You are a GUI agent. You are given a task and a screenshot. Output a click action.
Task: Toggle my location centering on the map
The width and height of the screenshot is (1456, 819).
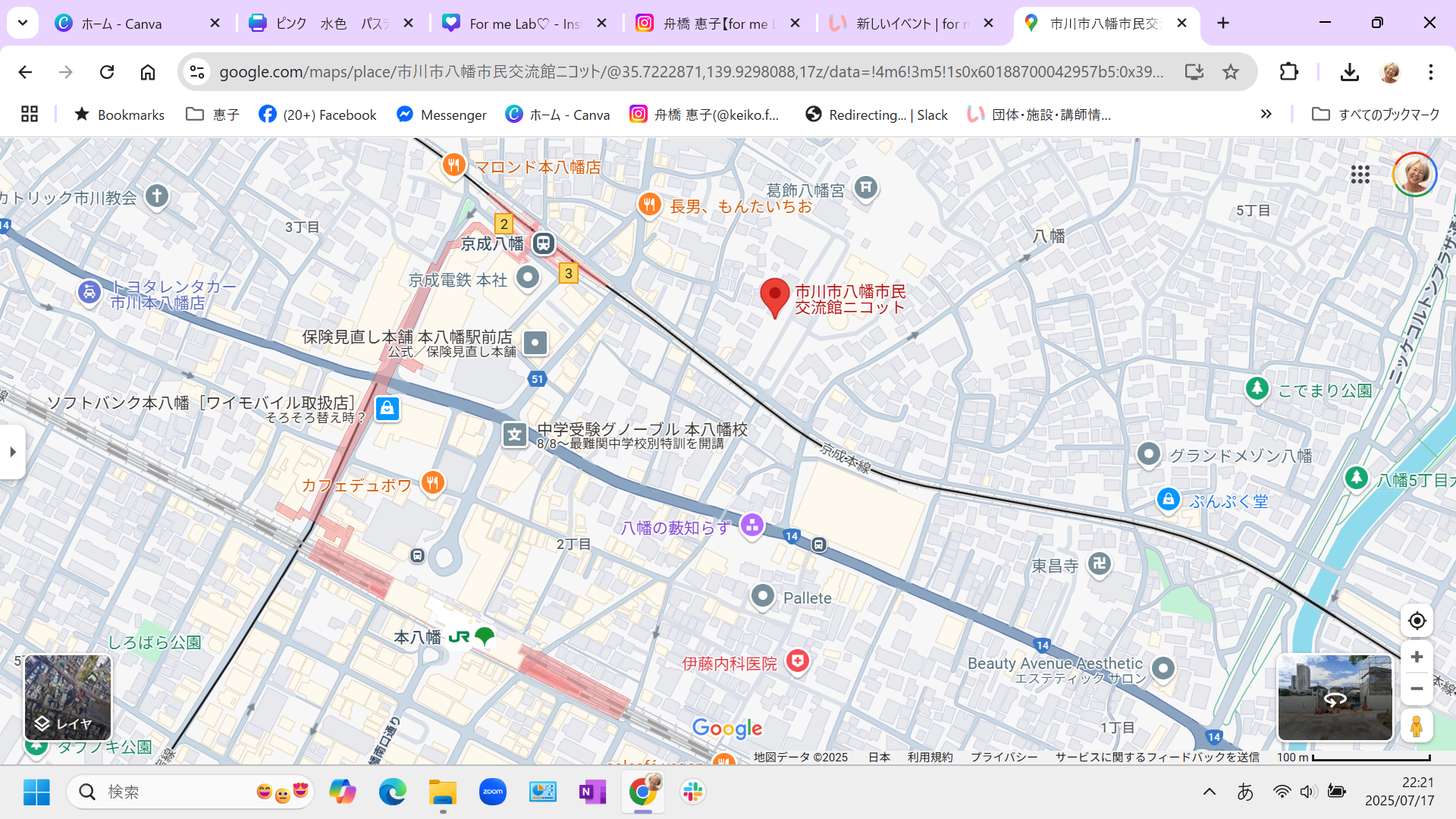pos(1417,620)
